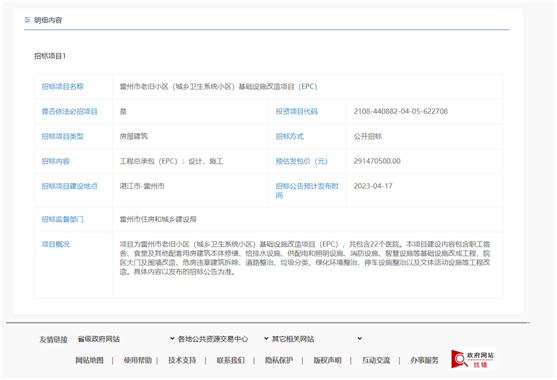
Task: Click the 投资项目代码 label
Action: [x=297, y=112]
